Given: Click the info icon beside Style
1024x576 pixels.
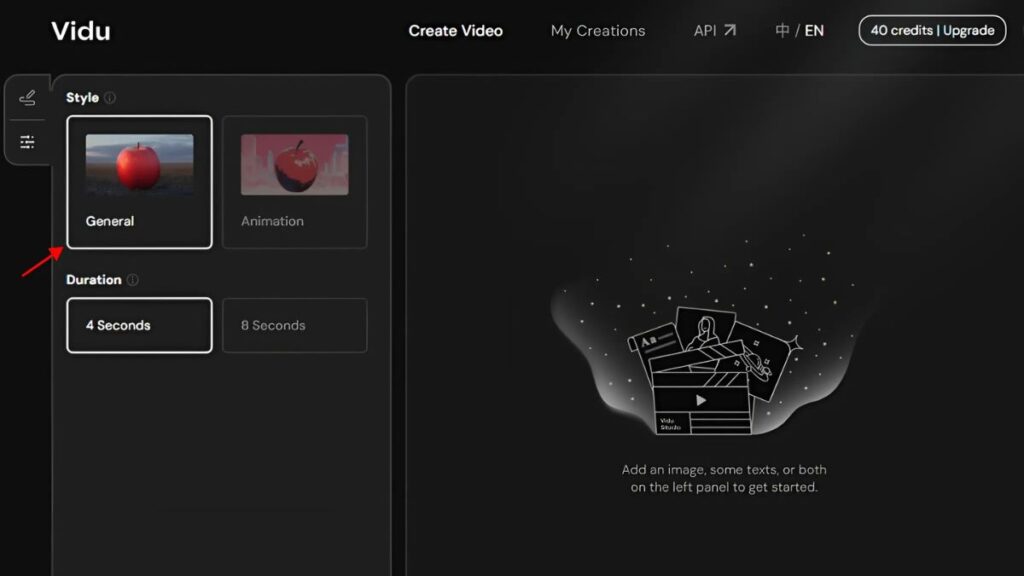Looking at the screenshot, I should point(110,98).
